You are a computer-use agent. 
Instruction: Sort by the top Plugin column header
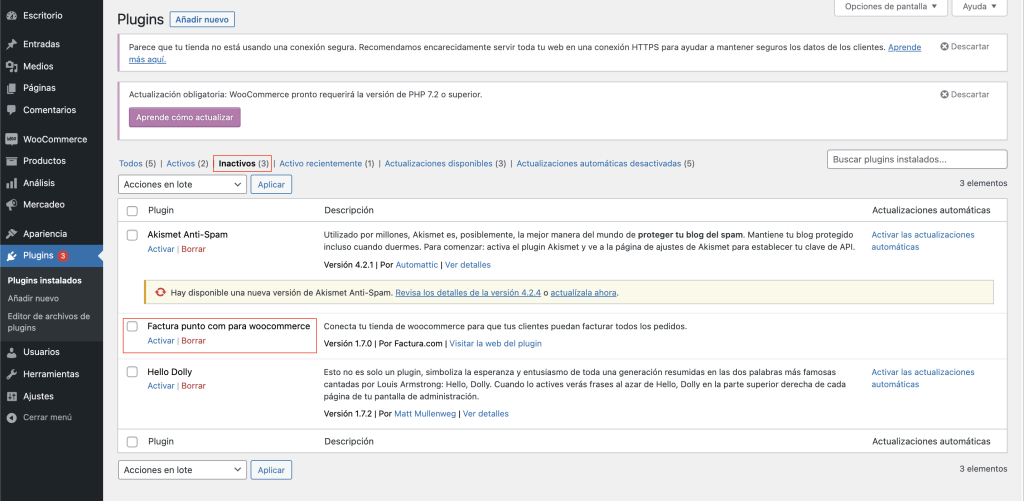tap(161, 211)
